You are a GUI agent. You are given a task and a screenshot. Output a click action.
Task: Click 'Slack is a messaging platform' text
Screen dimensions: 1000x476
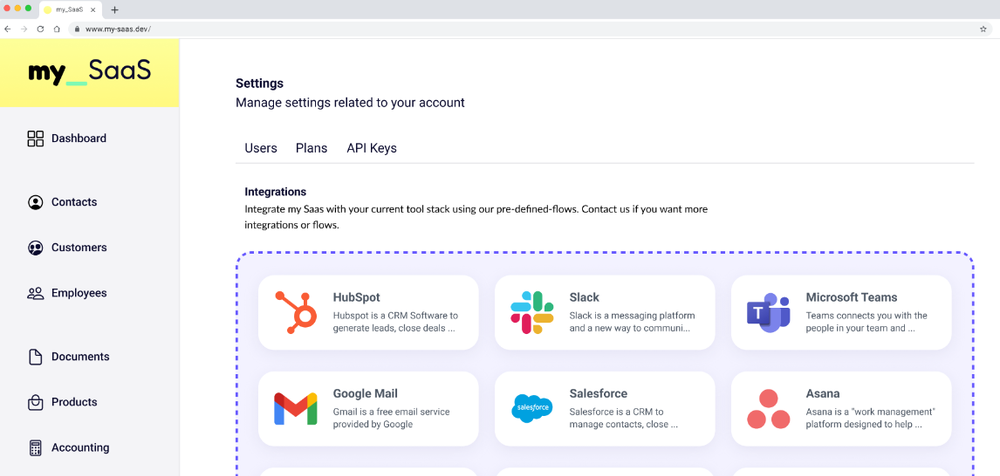632,316
